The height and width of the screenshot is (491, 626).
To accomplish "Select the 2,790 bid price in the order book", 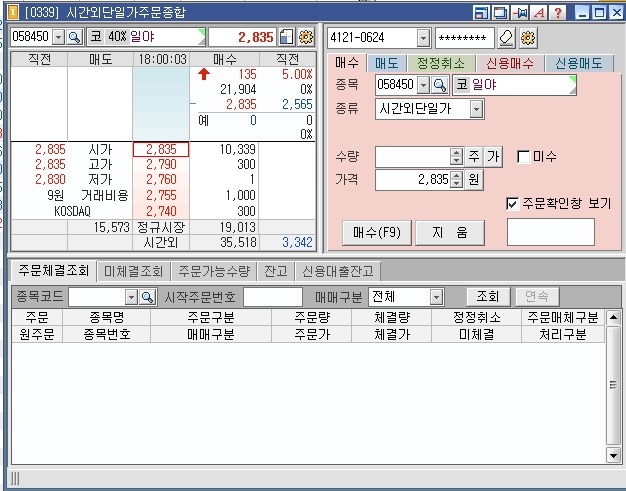I will point(161,164).
